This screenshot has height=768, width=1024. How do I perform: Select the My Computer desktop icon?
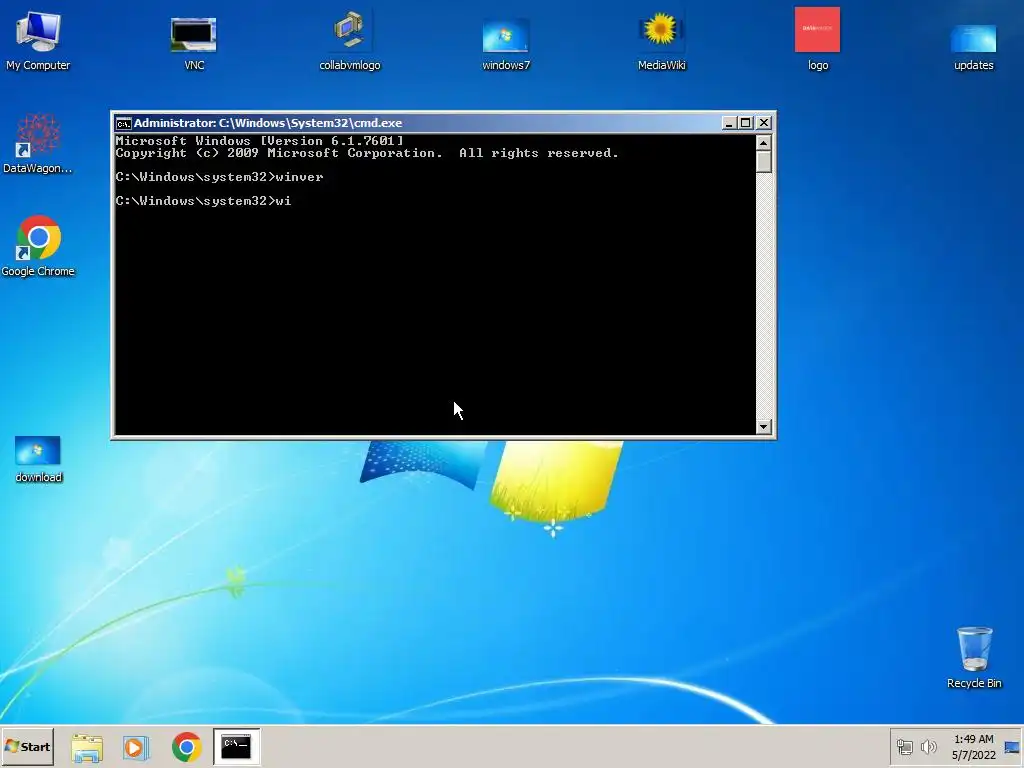pyautogui.click(x=38, y=40)
